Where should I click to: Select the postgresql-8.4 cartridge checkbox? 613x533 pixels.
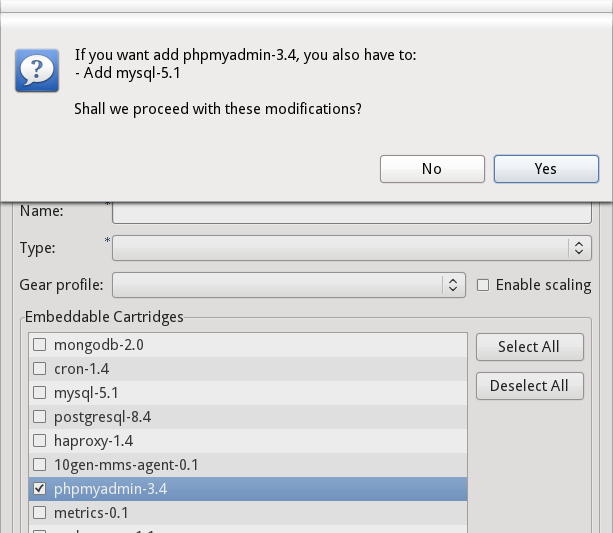click(39, 417)
